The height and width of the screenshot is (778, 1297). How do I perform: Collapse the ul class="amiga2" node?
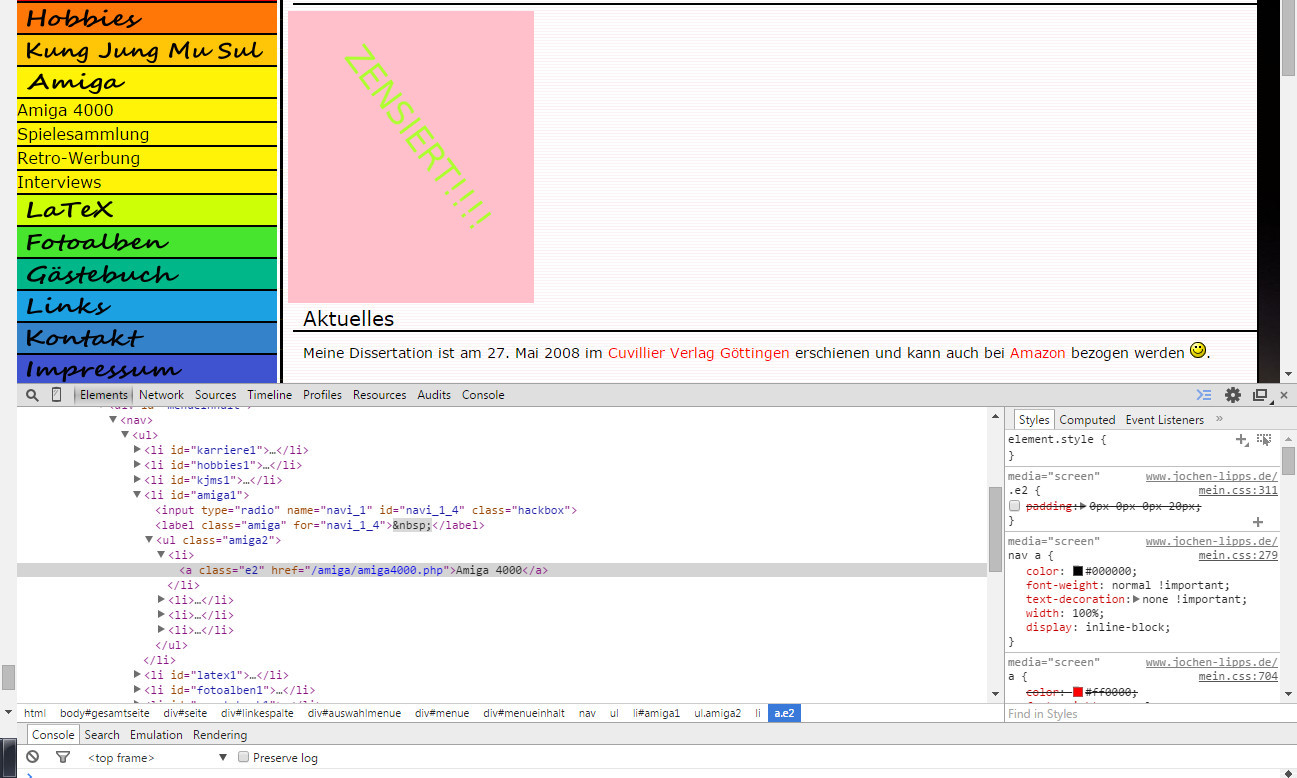[x=150, y=540]
